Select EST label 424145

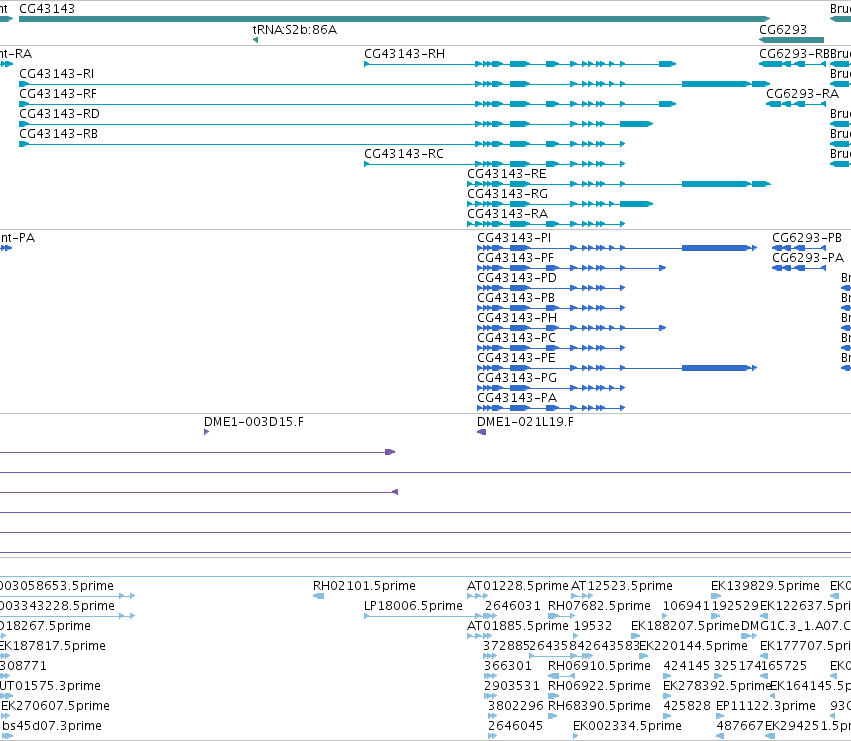687,666
